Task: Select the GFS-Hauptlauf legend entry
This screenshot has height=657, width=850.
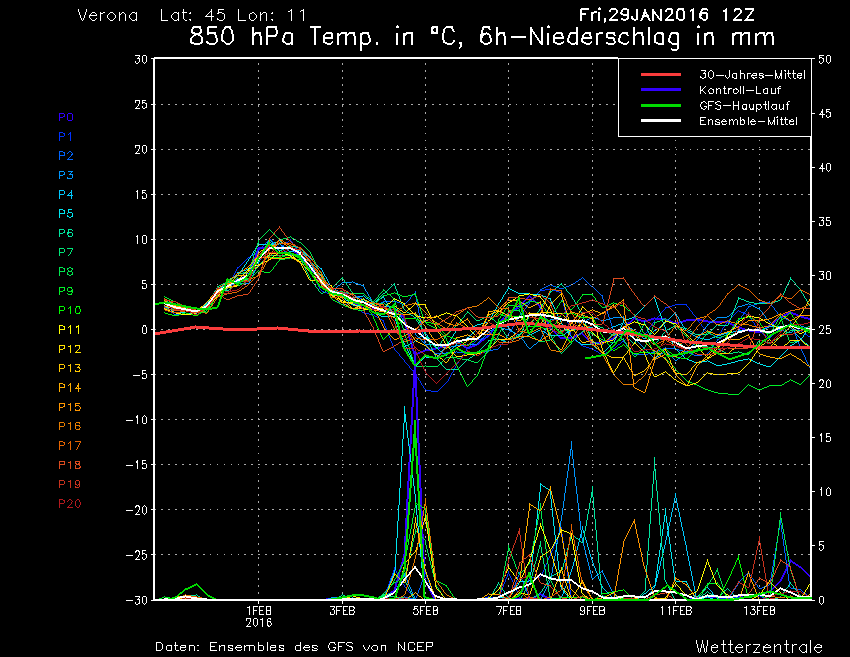Action: tap(744, 106)
